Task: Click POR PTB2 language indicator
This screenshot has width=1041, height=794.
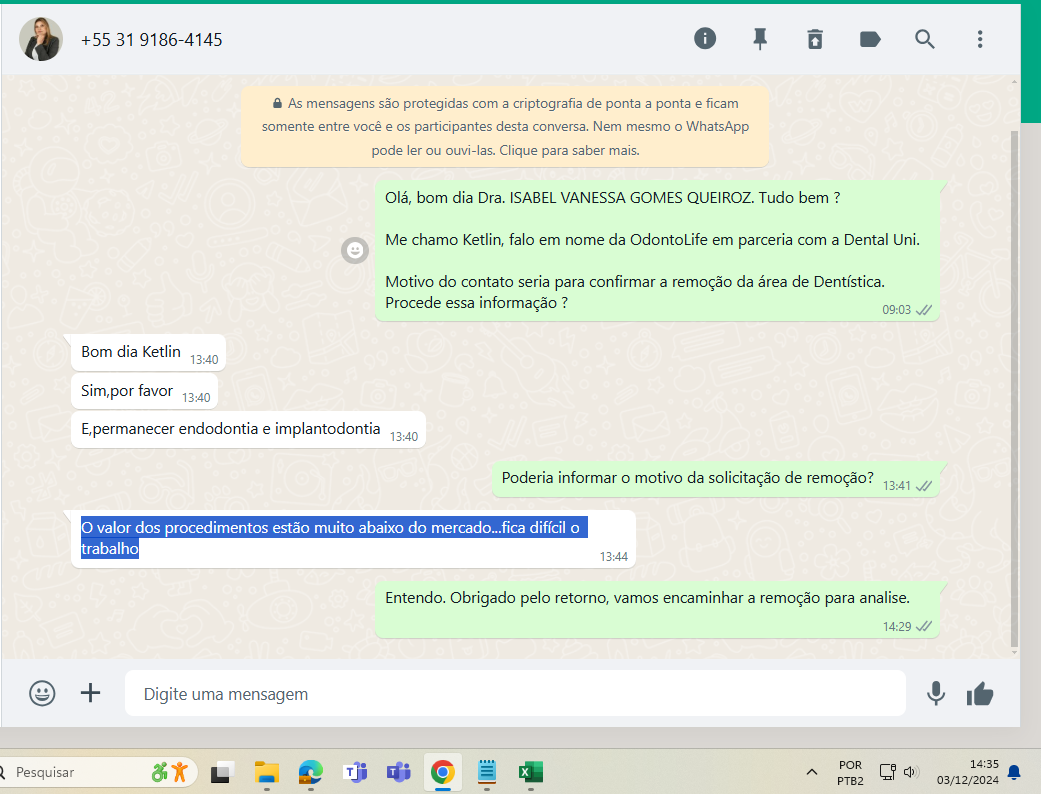Action: [x=850, y=773]
